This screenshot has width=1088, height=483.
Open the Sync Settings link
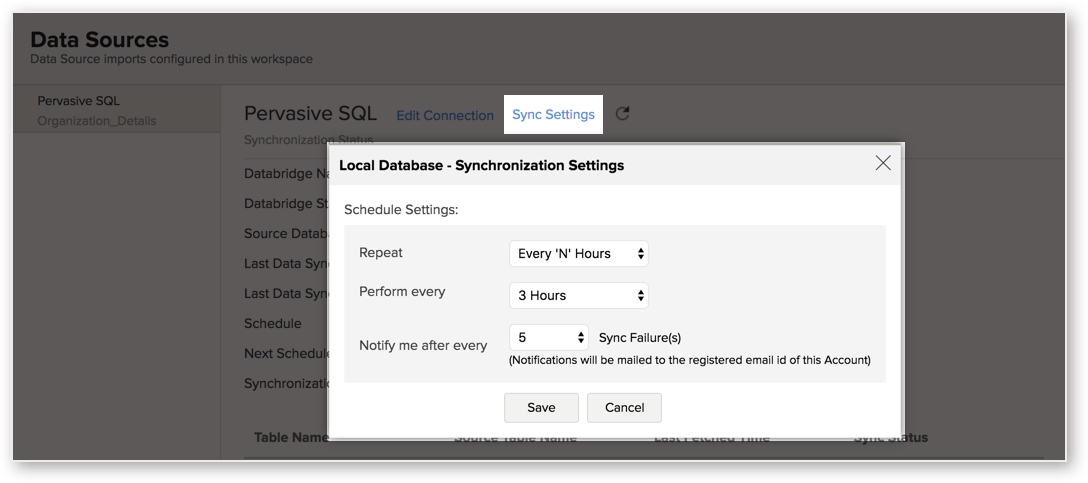point(553,115)
